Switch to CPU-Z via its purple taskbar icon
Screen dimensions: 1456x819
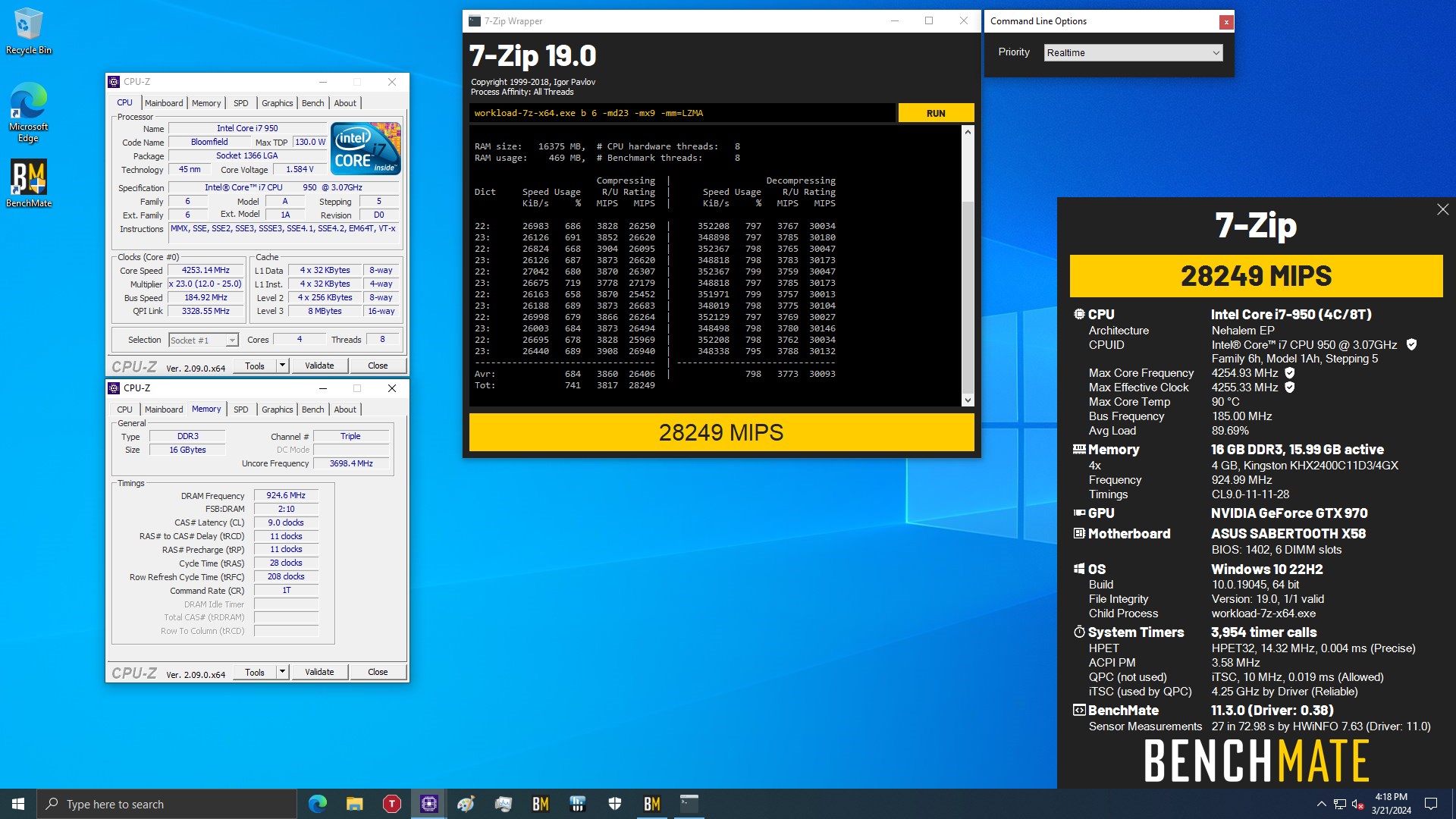click(x=429, y=804)
